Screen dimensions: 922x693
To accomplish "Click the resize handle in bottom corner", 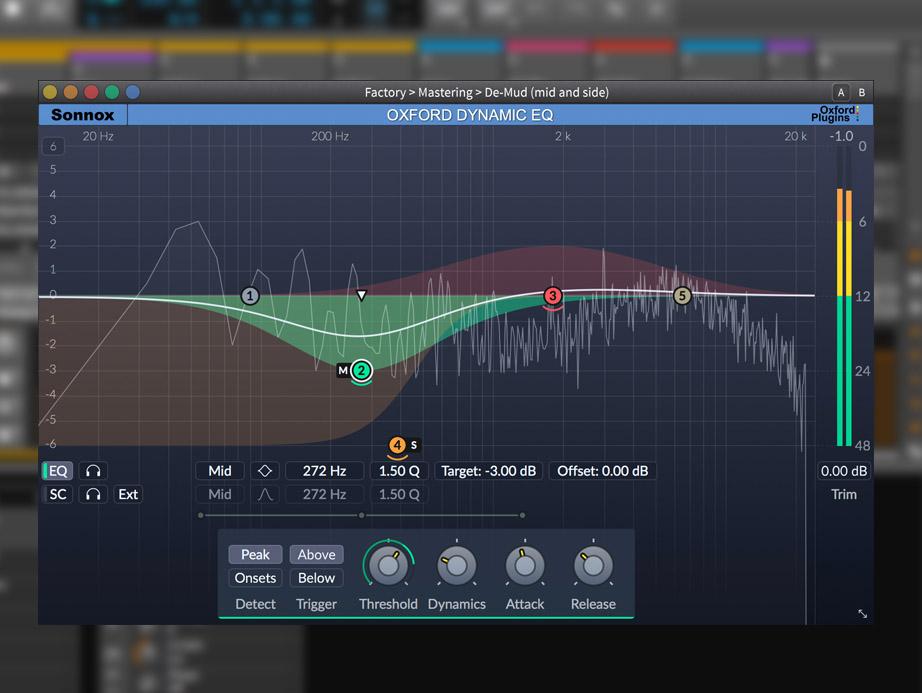I will coord(862,614).
